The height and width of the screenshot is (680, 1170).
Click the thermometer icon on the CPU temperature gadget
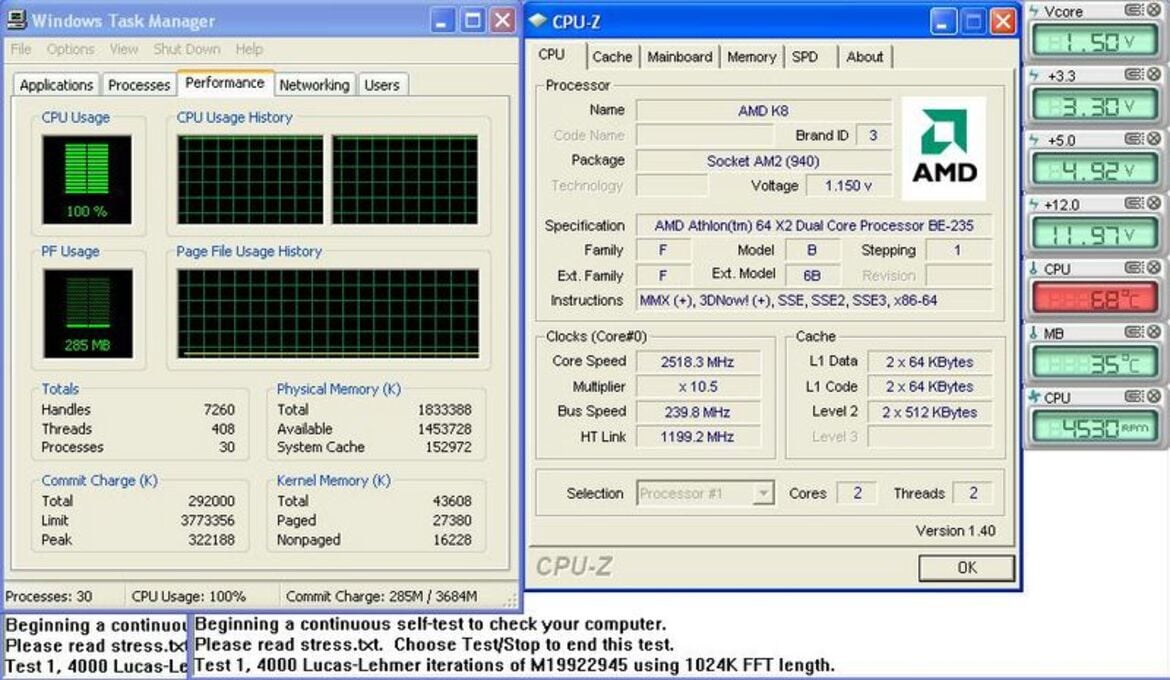pyautogui.click(x=1033, y=269)
